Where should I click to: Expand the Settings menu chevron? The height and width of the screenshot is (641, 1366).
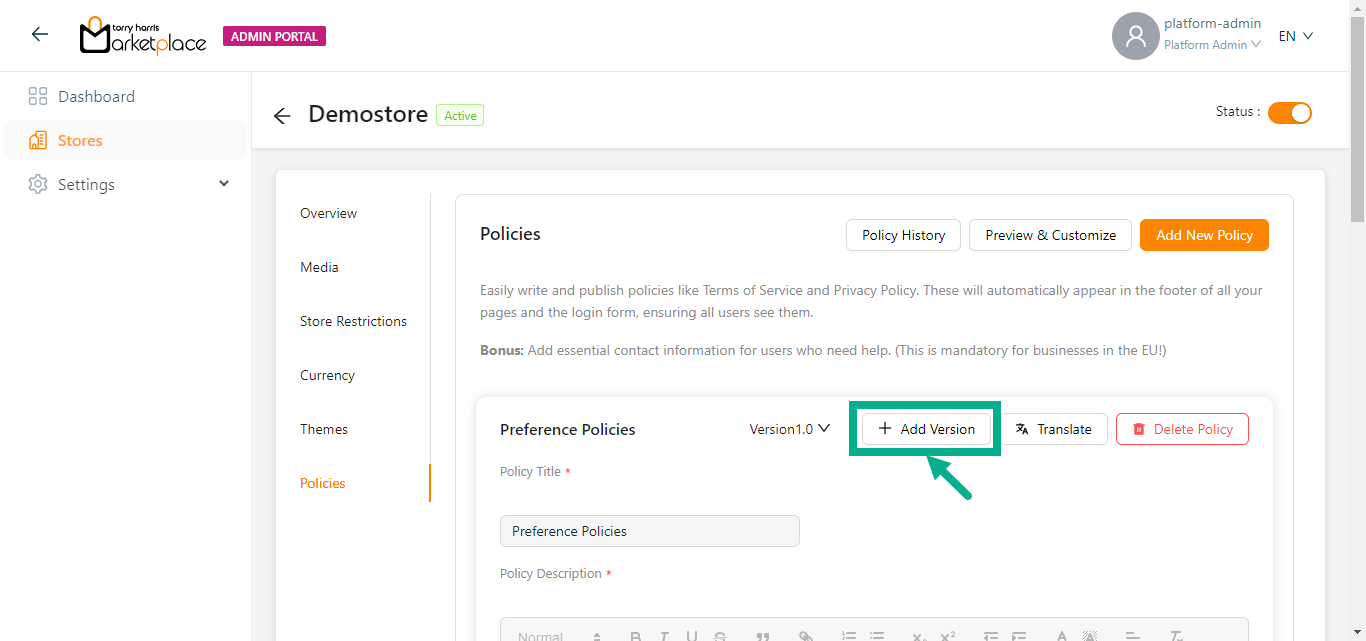click(x=224, y=184)
